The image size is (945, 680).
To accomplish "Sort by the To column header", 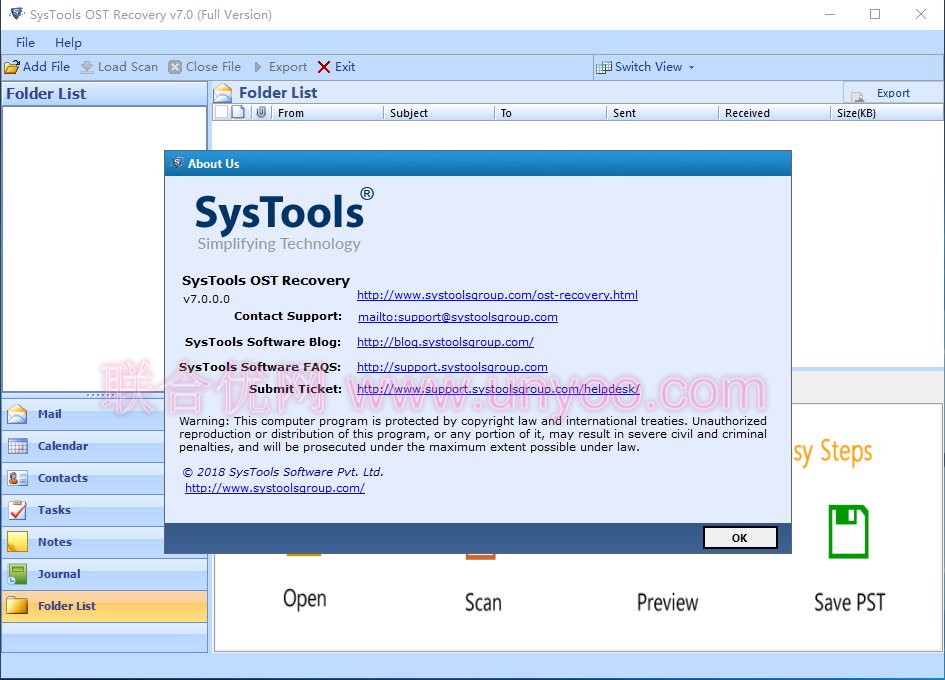I will [550, 113].
